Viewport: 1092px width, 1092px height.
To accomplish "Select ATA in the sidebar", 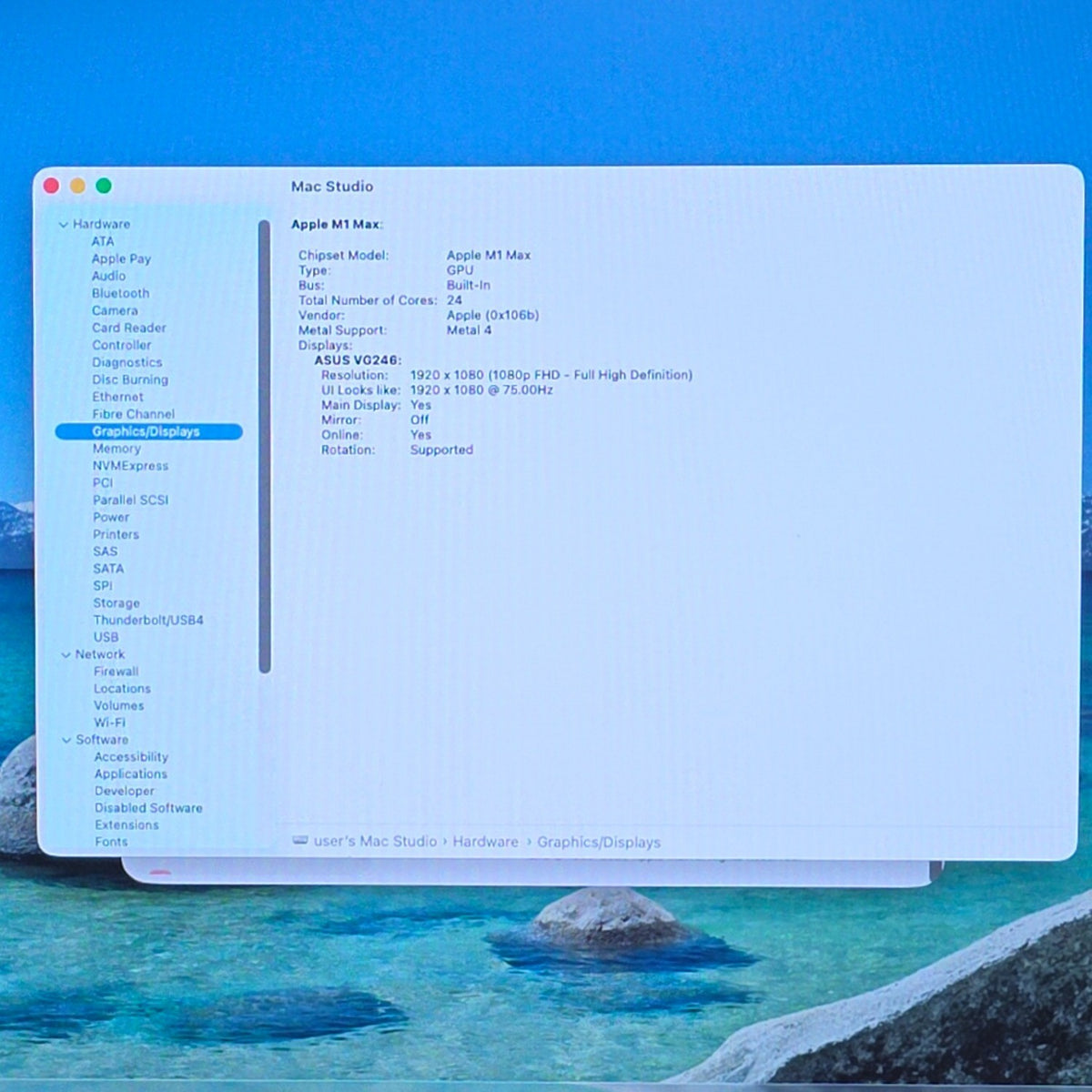I will tap(103, 241).
